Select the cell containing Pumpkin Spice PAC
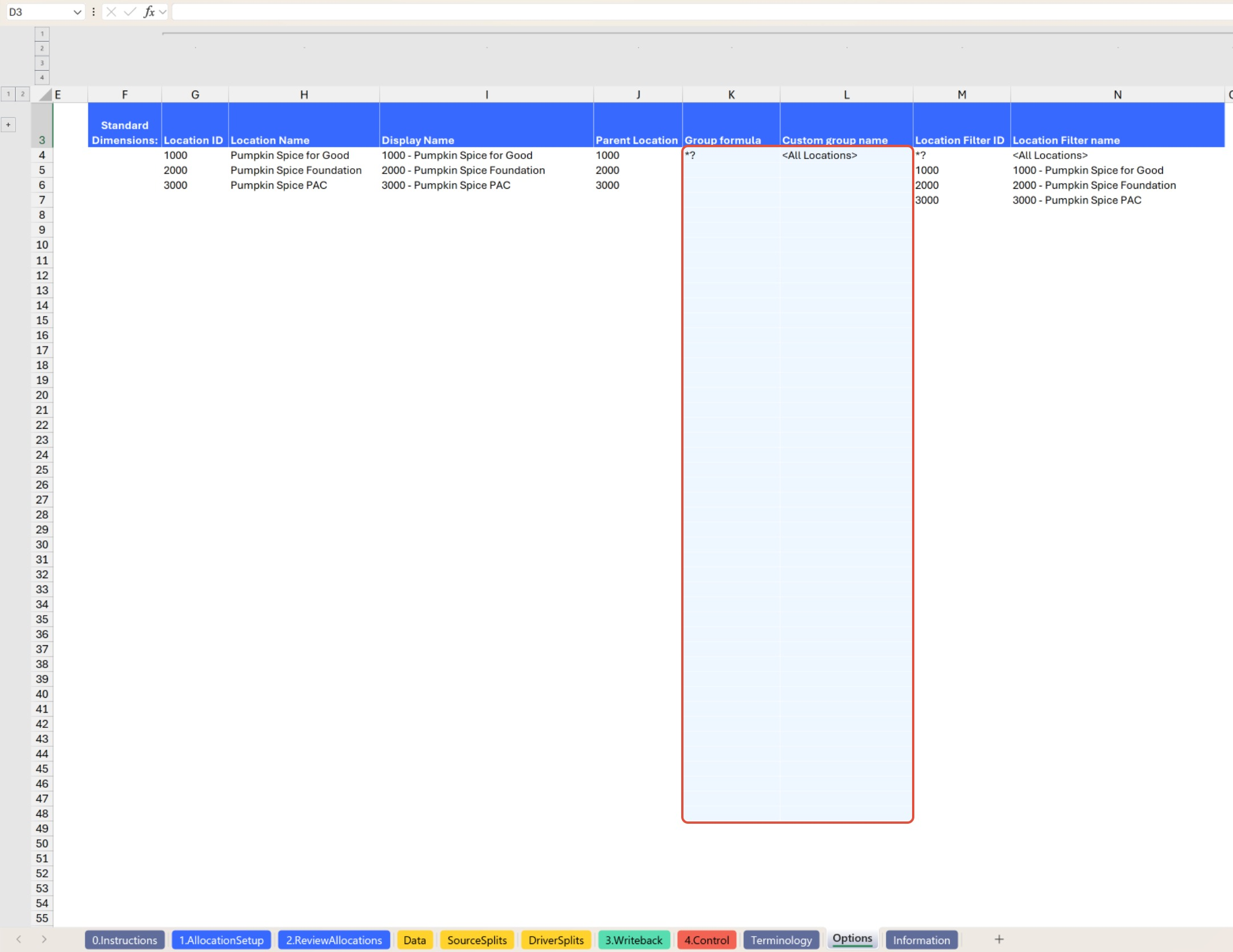The height and width of the screenshot is (952, 1233). click(x=279, y=185)
